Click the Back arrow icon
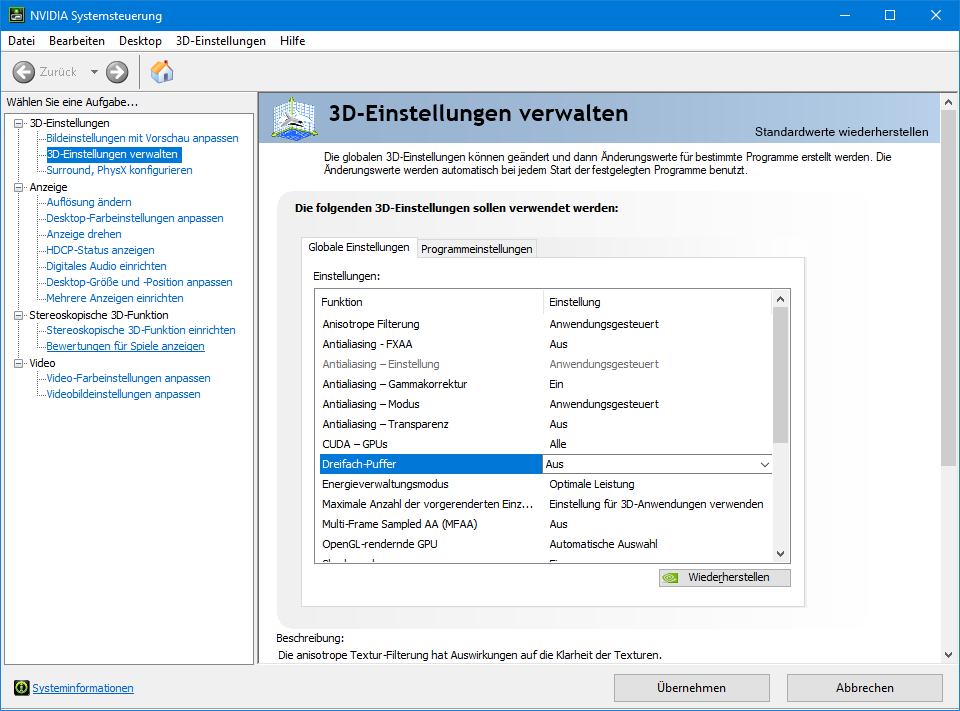Viewport: 960px width, 711px height. [x=24, y=72]
